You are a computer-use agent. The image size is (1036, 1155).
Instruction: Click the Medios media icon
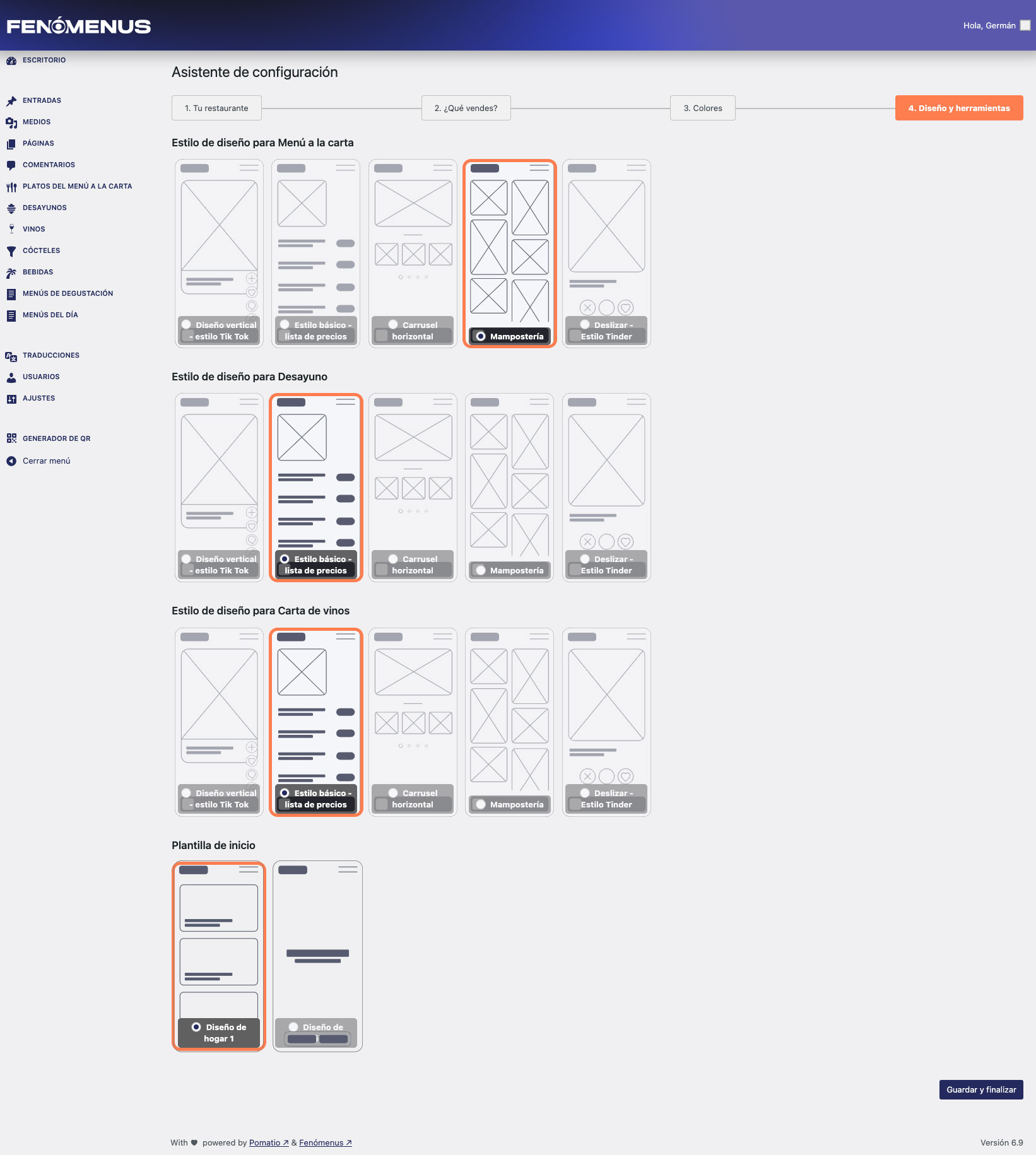(11, 122)
